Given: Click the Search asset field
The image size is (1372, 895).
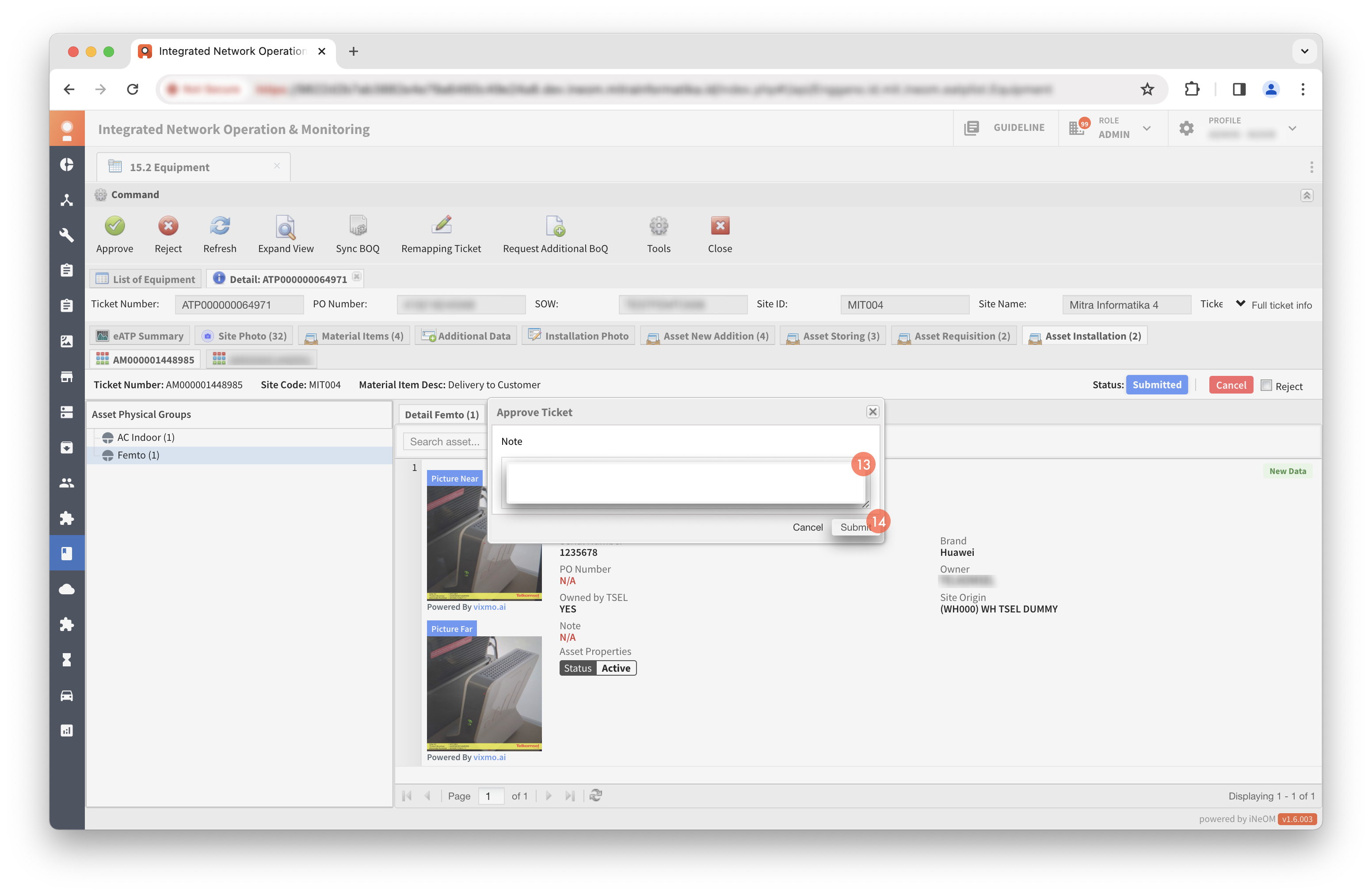Looking at the screenshot, I should (445, 442).
